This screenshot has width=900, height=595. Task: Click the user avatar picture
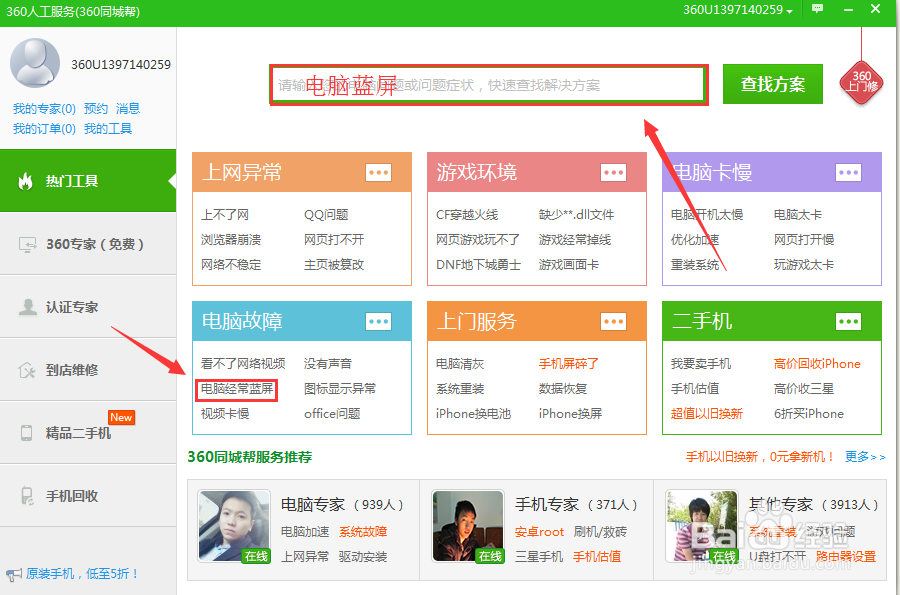35,63
